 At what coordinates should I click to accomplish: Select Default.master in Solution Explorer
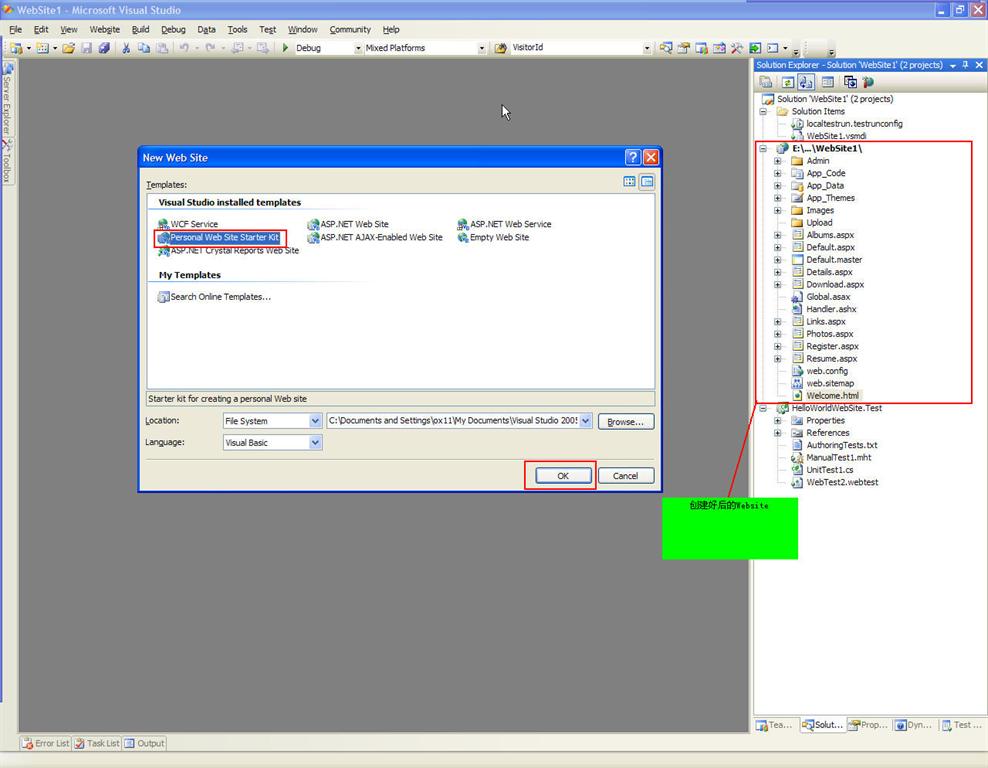834,260
